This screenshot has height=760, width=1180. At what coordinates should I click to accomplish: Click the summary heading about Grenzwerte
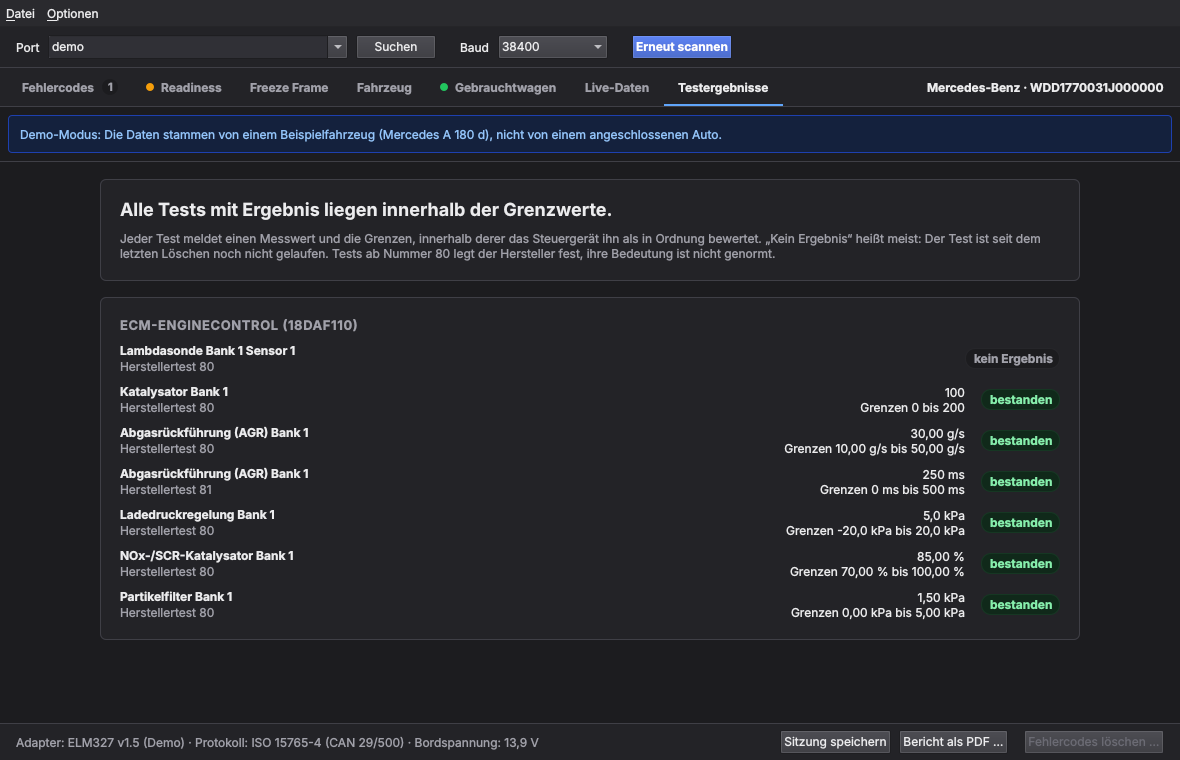point(366,210)
